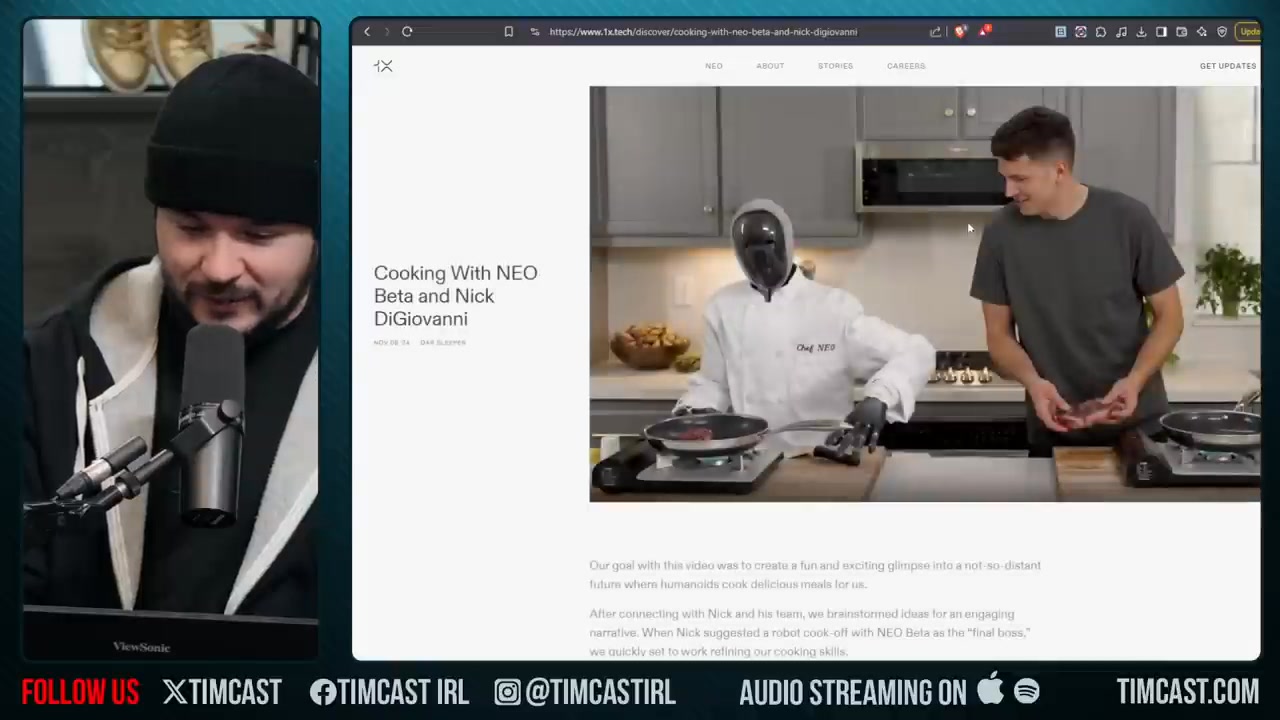Click the screenshot capture icon in toolbar
Image resolution: width=1280 pixels, height=720 pixels.
pyautogui.click(x=1081, y=32)
